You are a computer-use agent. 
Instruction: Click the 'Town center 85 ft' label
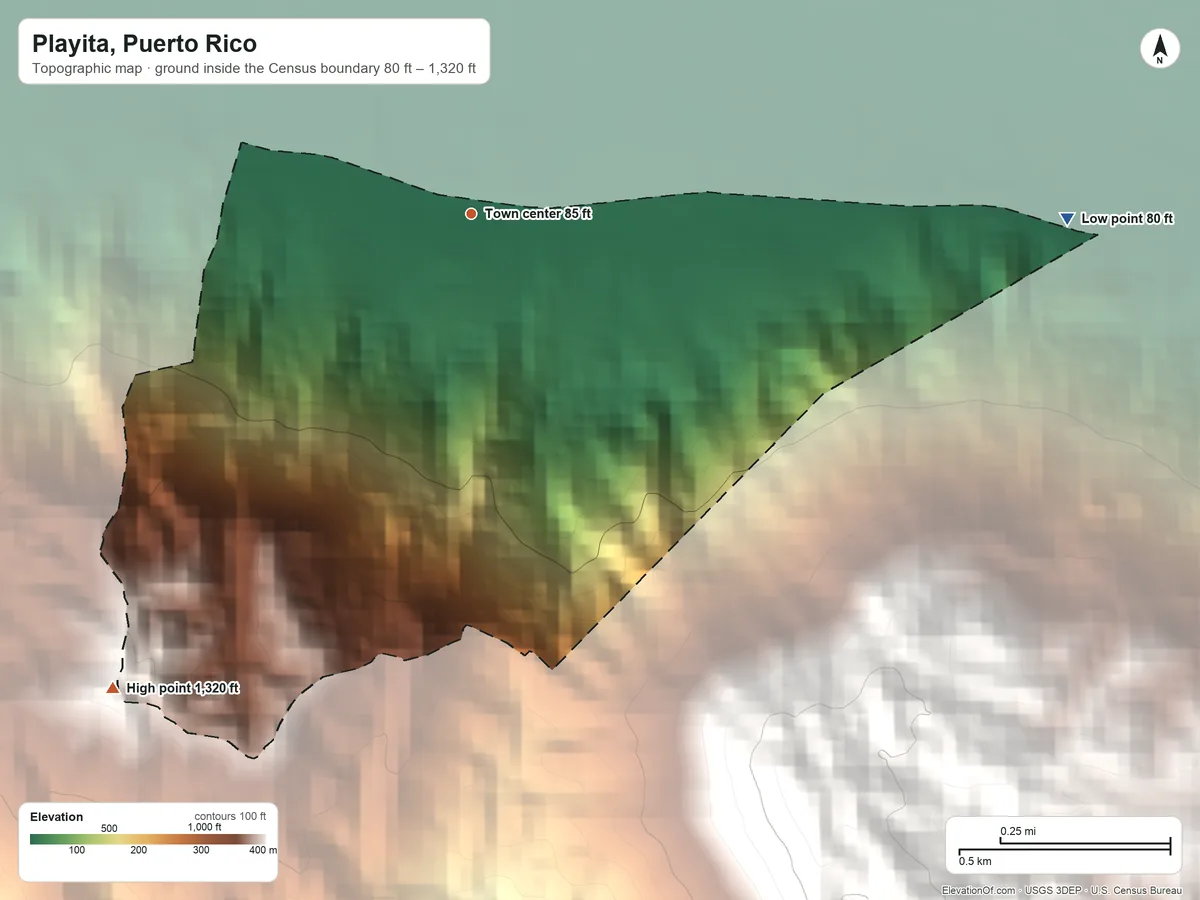coord(538,214)
